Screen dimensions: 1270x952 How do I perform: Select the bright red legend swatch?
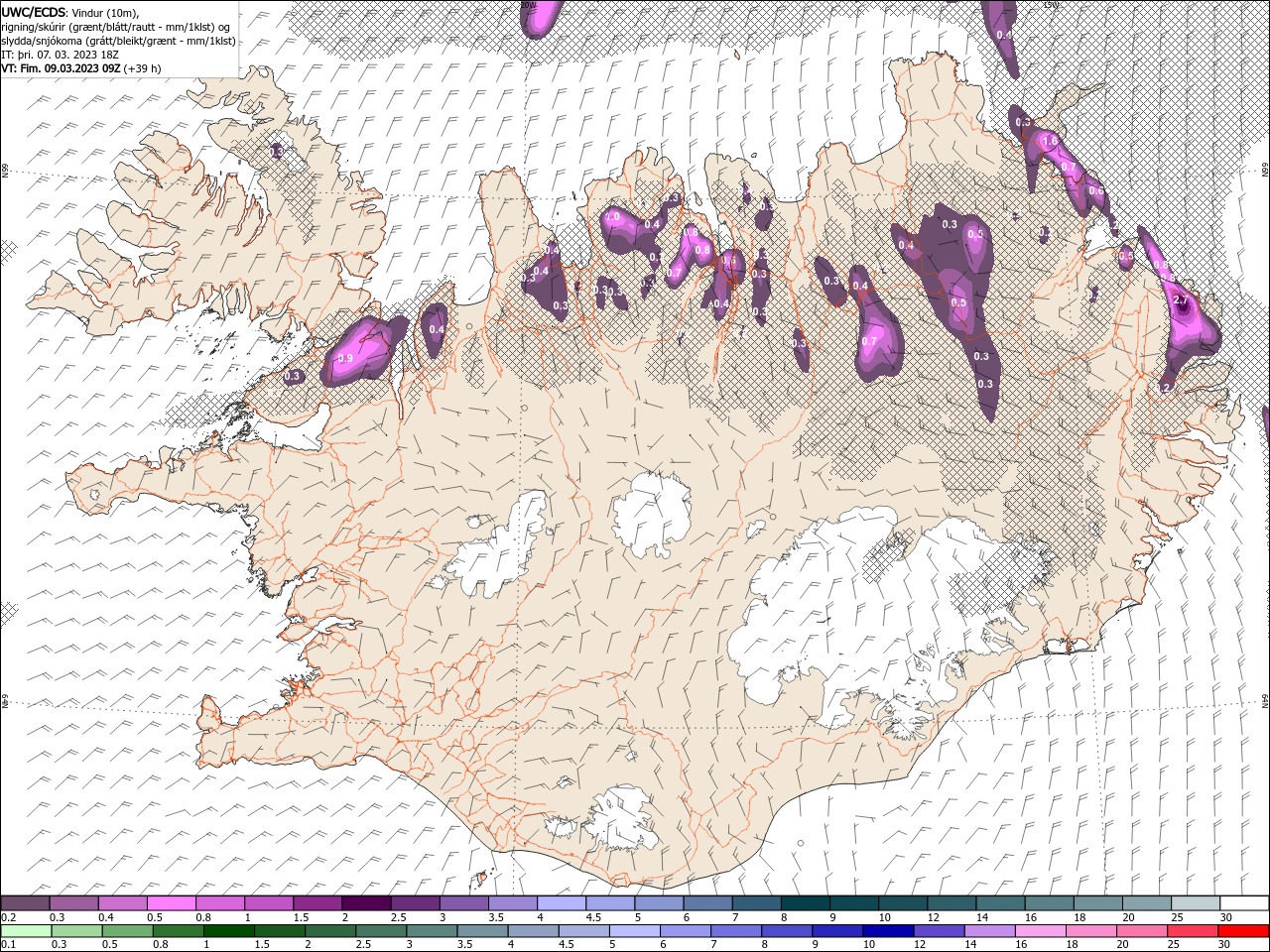click(x=1243, y=931)
